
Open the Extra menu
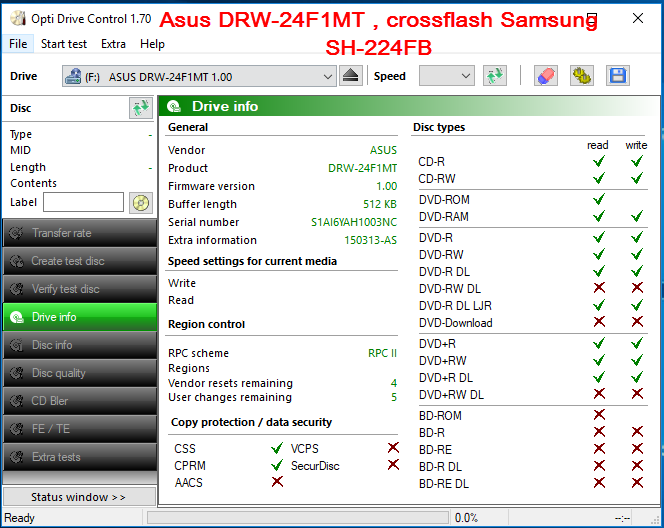pos(113,44)
